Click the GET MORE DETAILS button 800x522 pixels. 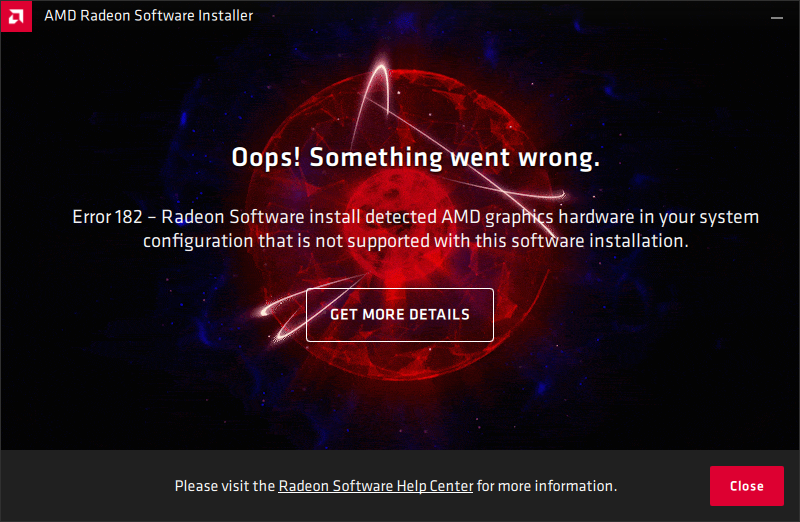pyautogui.click(x=399, y=315)
